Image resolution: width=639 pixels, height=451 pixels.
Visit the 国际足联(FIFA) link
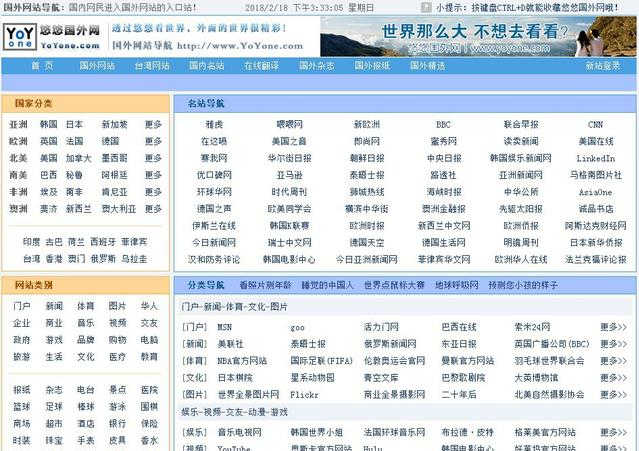click(x=322, y=361)
